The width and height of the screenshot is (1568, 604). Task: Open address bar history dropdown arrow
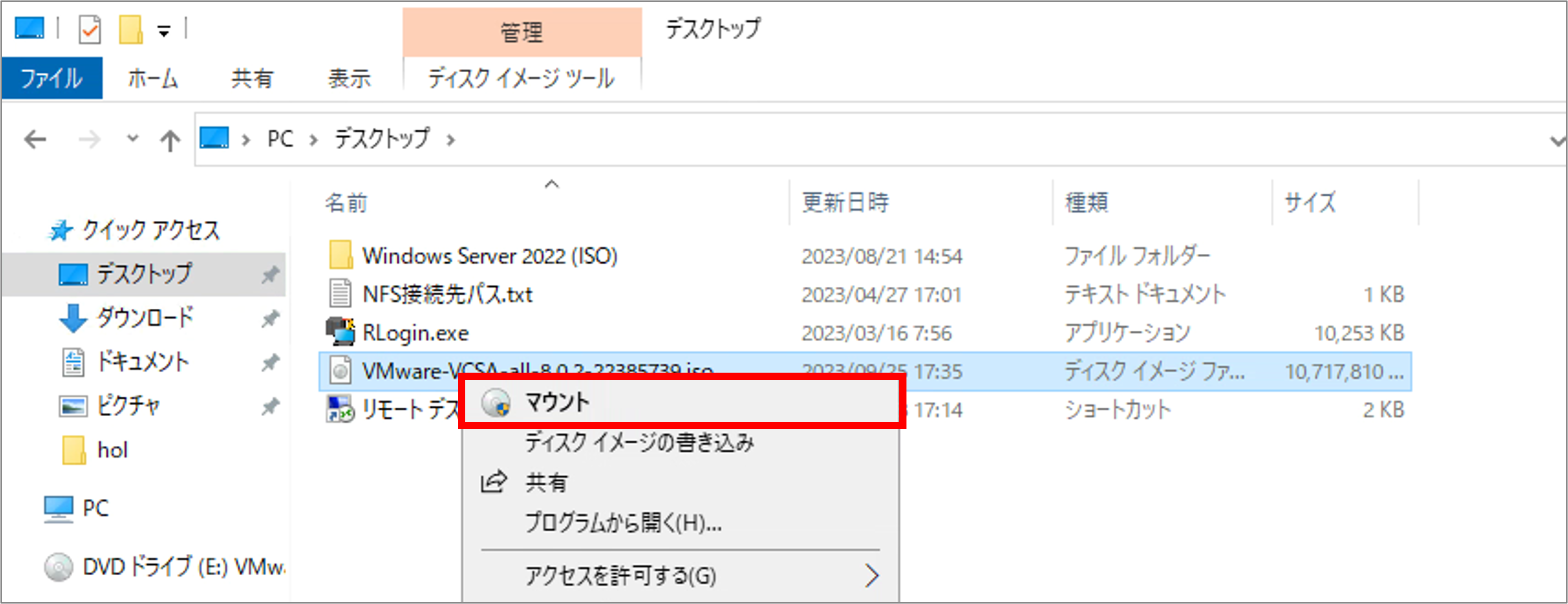(1557, 141)
